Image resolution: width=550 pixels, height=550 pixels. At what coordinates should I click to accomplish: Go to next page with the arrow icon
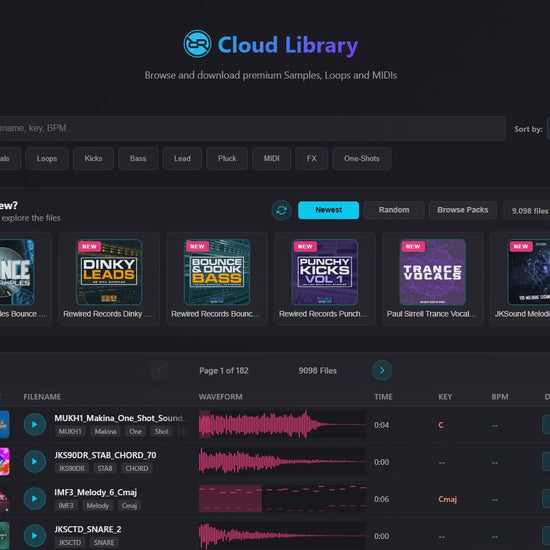pos(382,370)
